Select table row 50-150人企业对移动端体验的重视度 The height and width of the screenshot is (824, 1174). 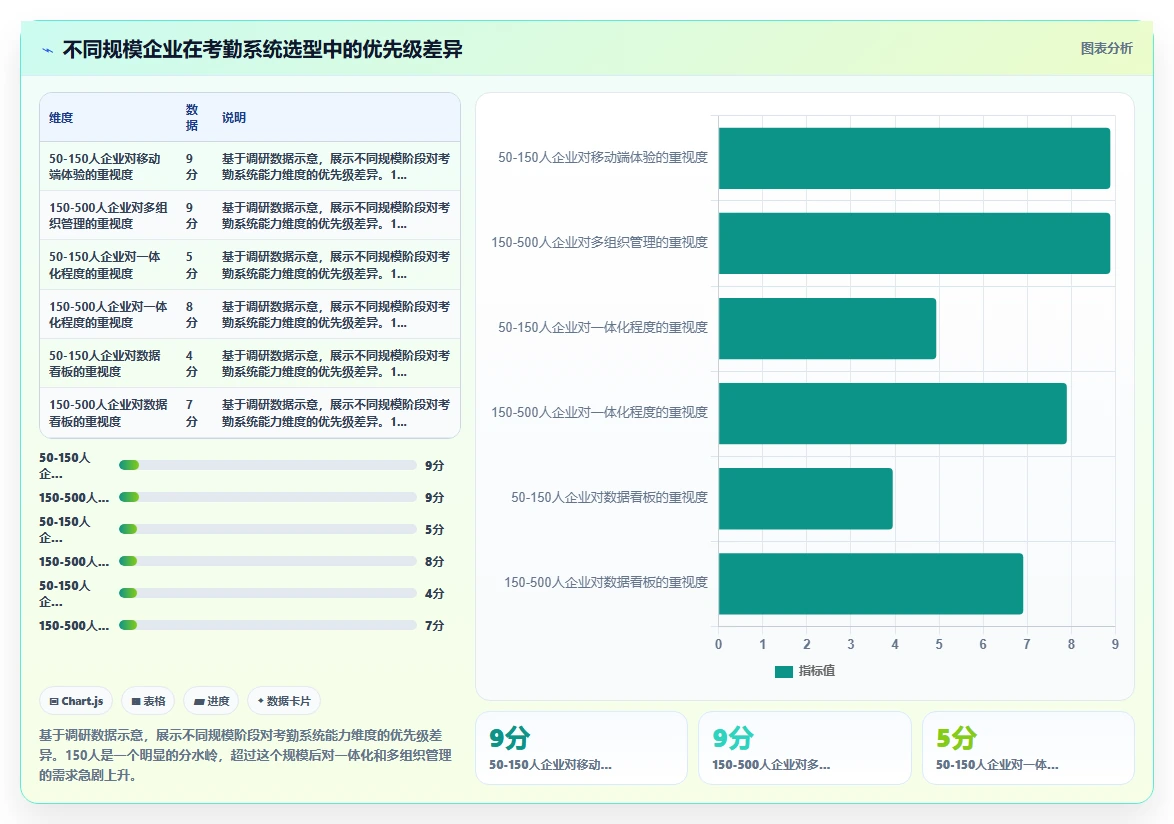pyautogui.click(x=250, y=166)
